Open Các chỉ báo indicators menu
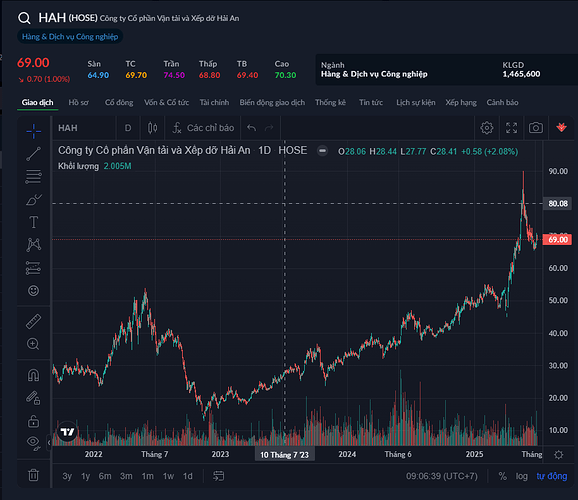The width and height of the screenshot is (578, 500). [x=203, y=128]
